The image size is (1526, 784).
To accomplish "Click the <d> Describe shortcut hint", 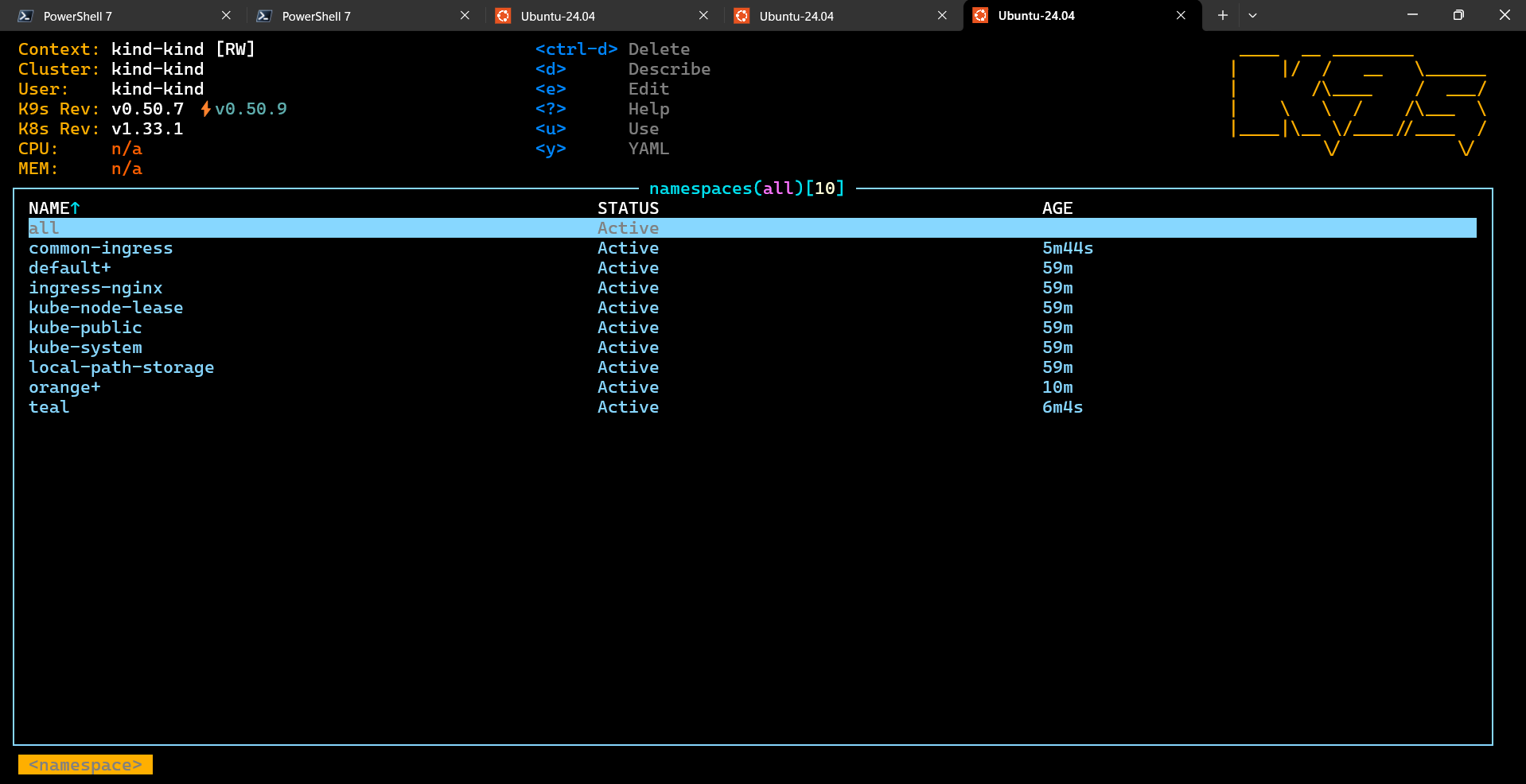I will point(623,69).
